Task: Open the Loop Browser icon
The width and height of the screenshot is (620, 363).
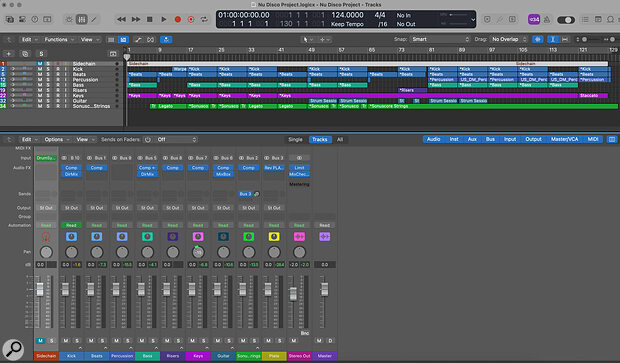Action: tap(611, 19)
